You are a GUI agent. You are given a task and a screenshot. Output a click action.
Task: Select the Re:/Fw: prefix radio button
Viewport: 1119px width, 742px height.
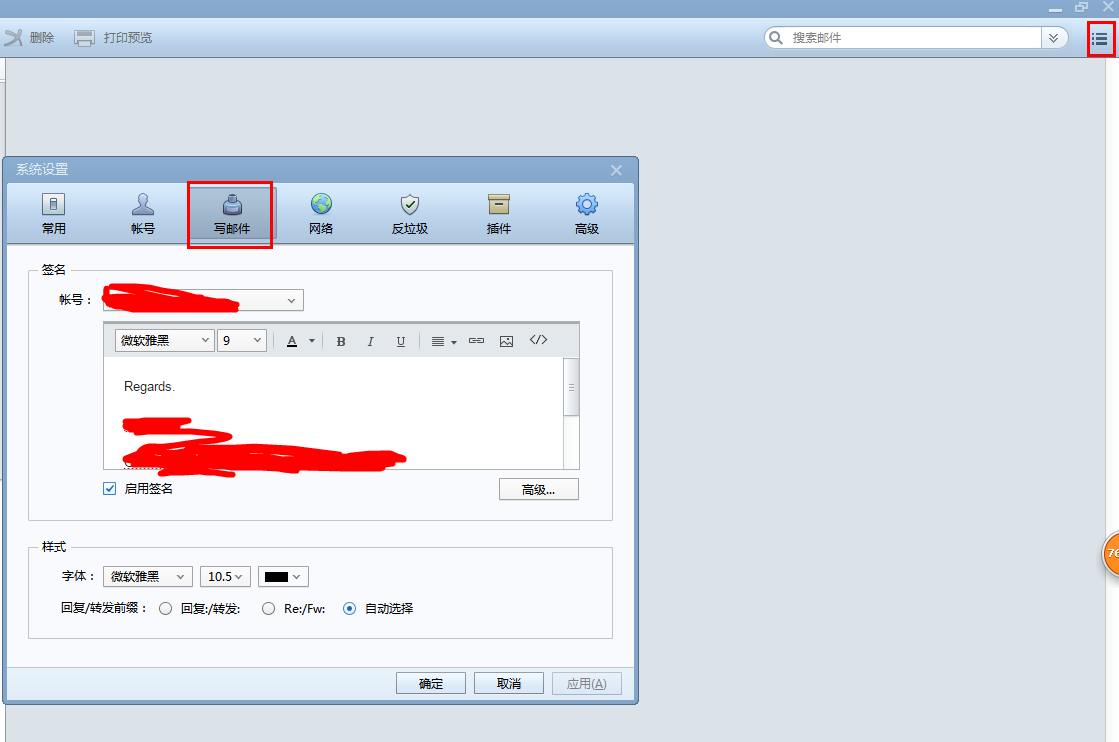268,608
